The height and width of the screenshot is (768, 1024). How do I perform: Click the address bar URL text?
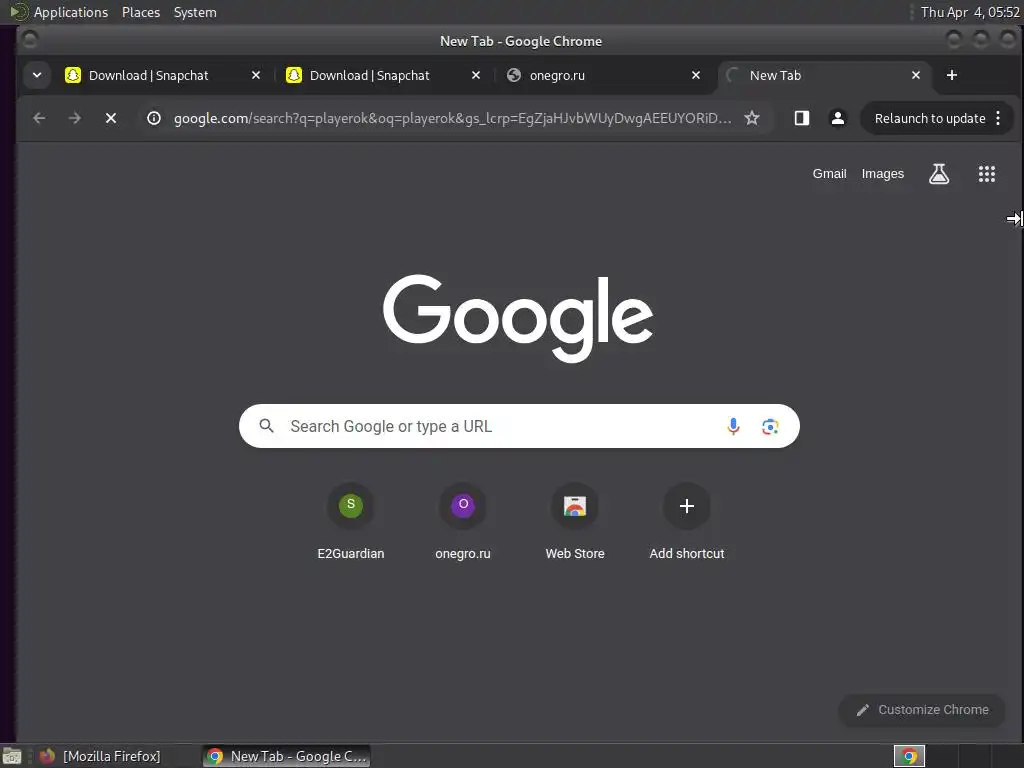452,118
